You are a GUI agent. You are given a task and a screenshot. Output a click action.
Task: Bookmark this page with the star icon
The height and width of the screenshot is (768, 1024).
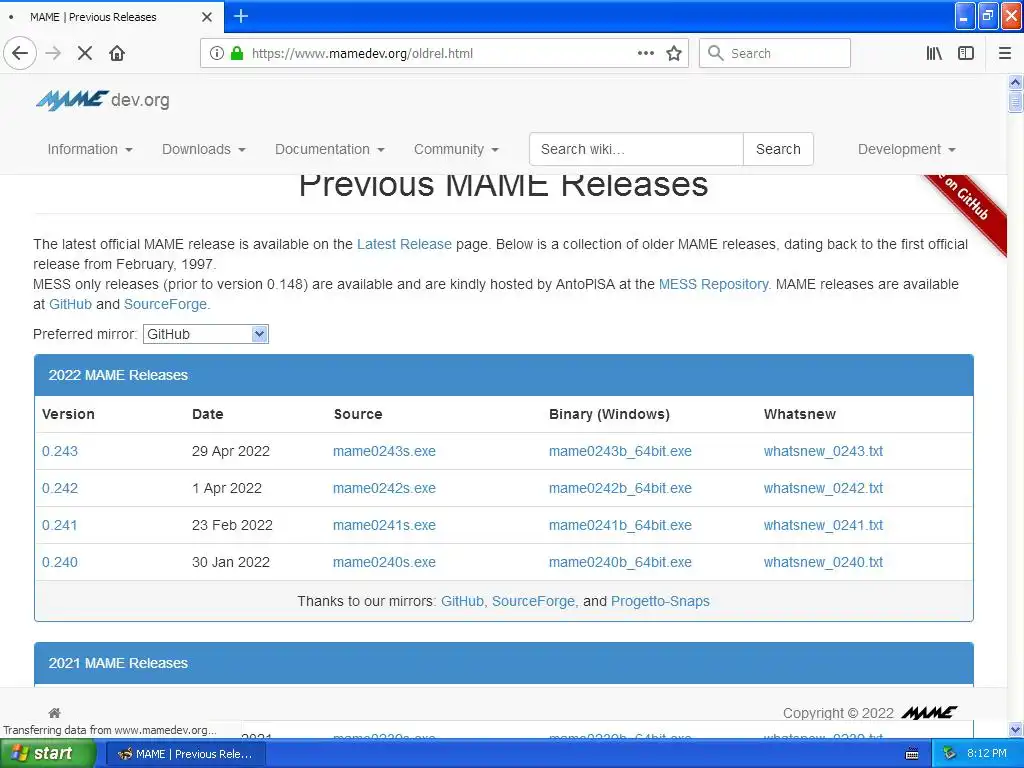[x=674, y=54]
